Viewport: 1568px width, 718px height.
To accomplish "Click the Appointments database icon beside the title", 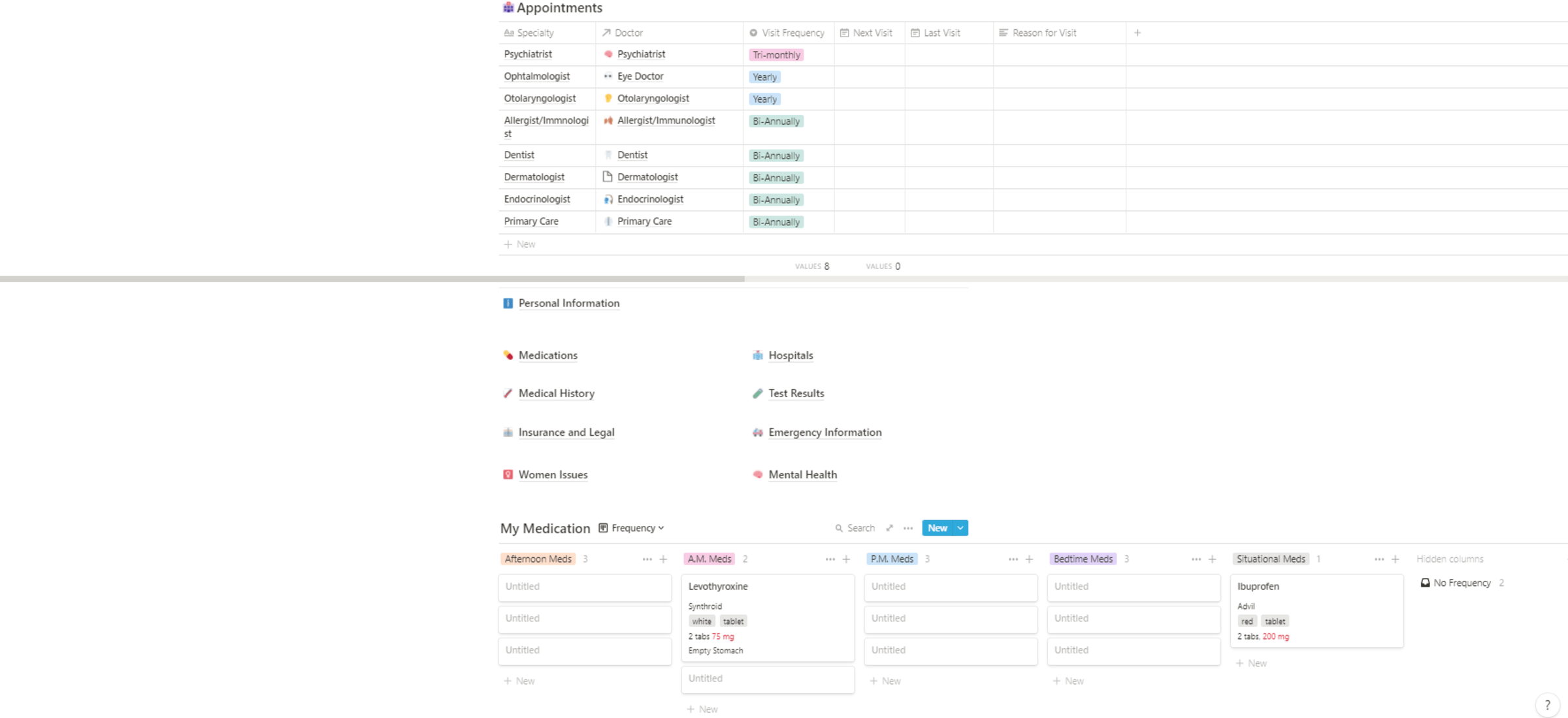I will pos(508,8).
